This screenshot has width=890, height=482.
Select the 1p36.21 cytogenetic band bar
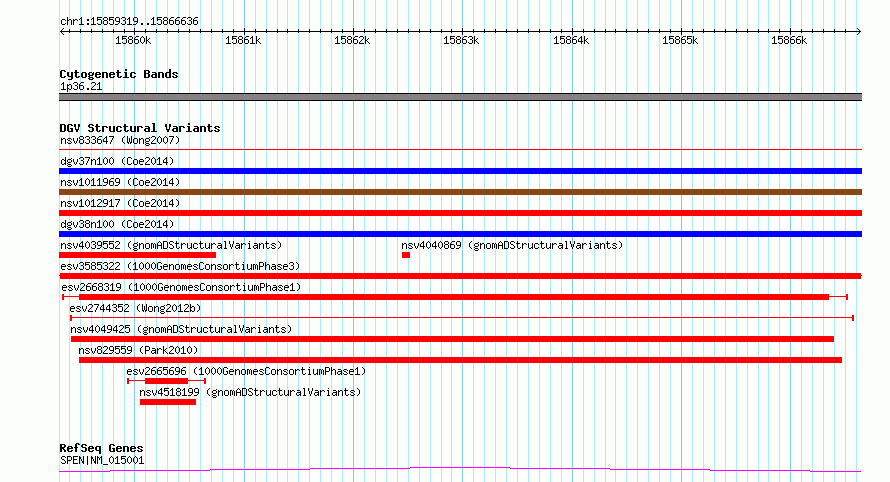click(x=460, y=97)
